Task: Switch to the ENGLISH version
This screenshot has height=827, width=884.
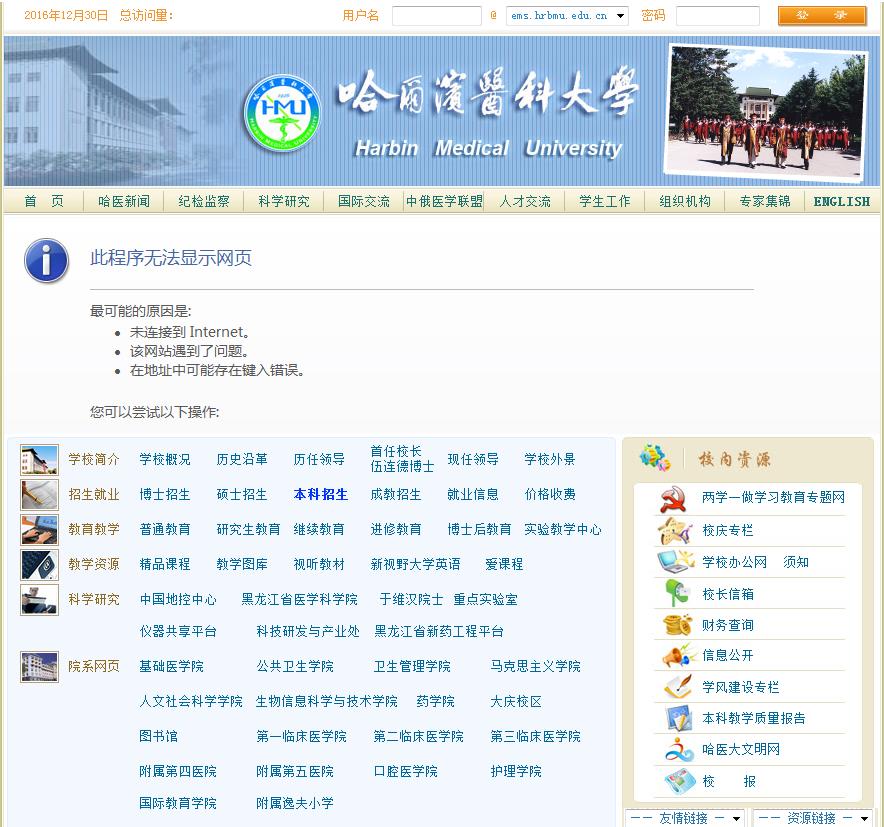Action: click(x=842, y=201)
